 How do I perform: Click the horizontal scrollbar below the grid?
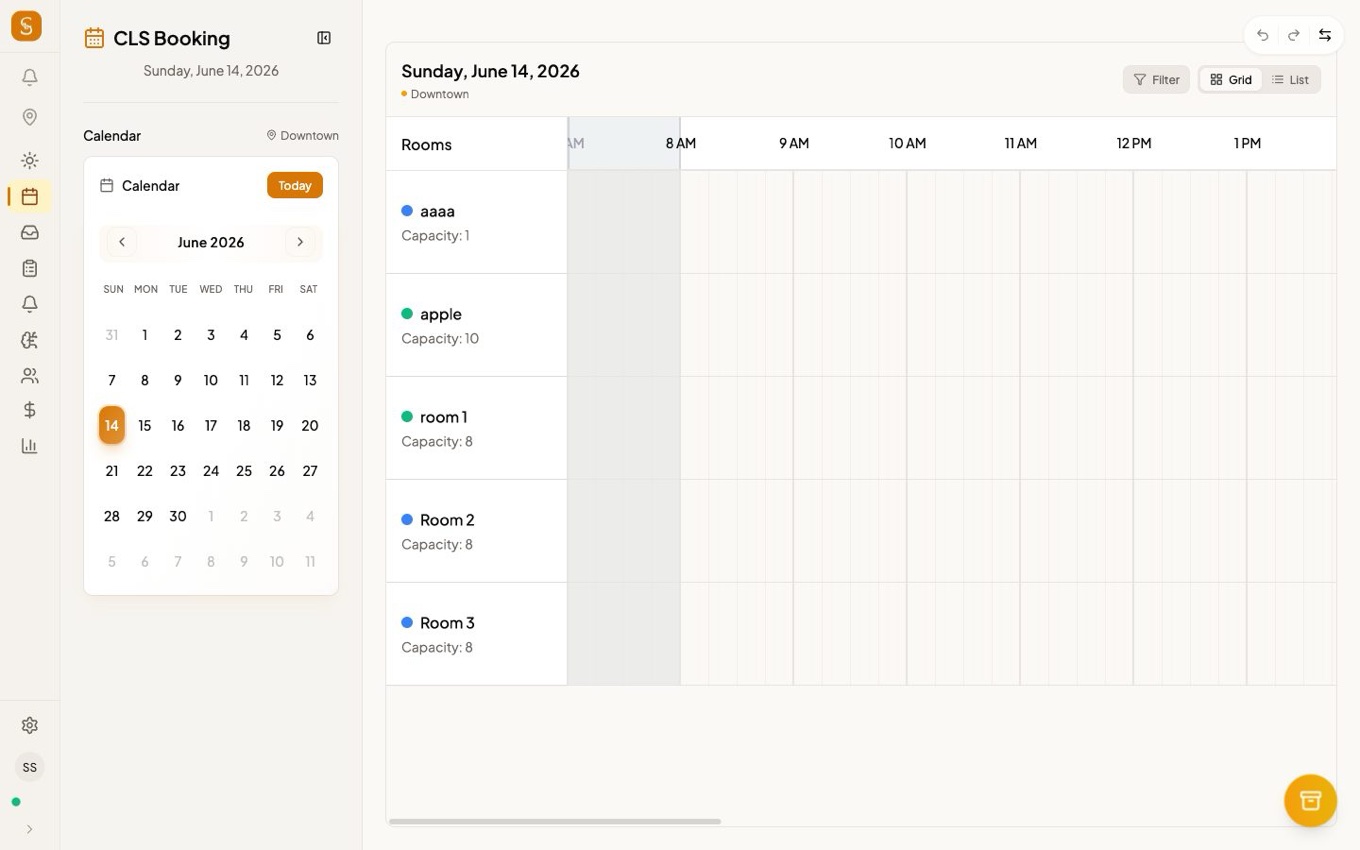click(x=555, y=822)
